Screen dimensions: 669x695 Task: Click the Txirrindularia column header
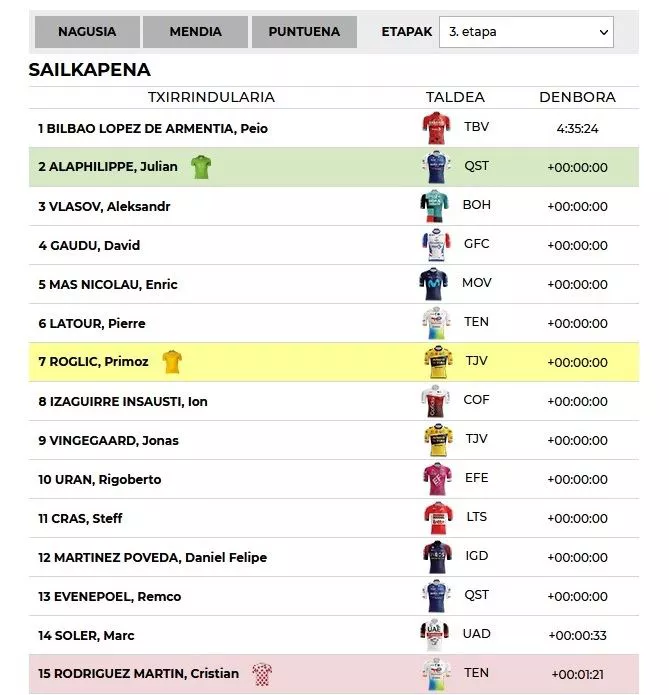click(211, 98)
